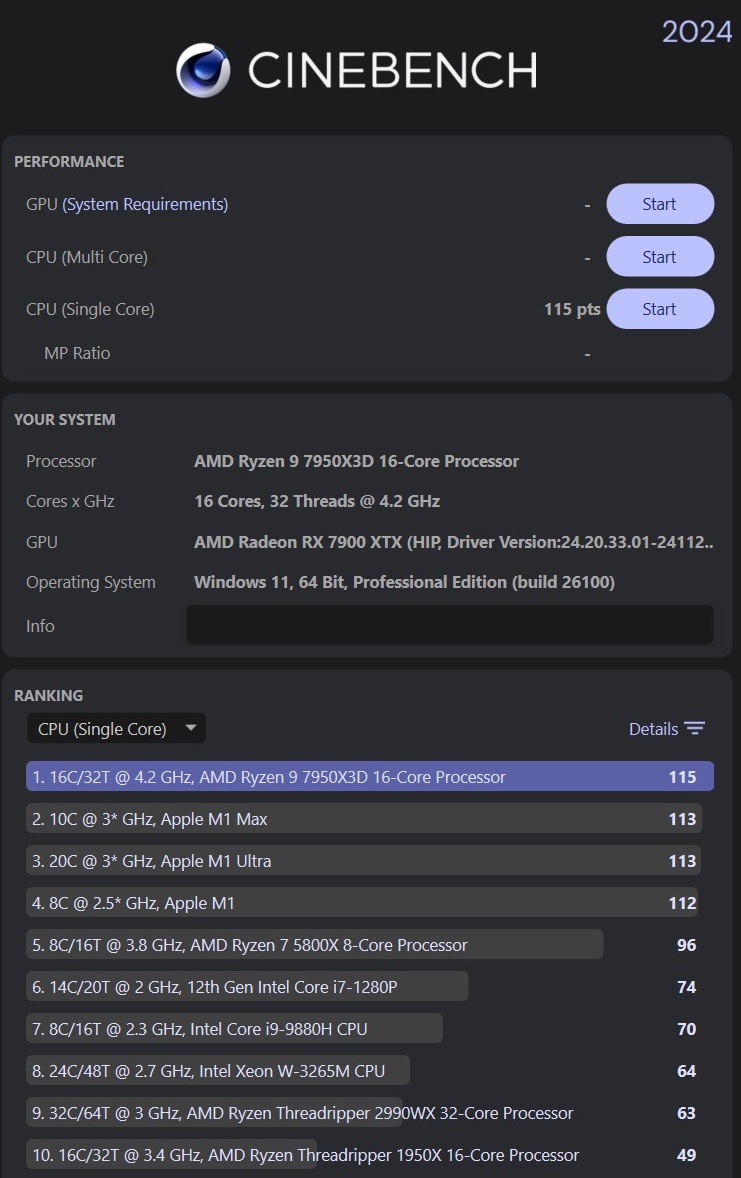
Task: Select the Apple M1 Ultra ranking bar
Action: click(363, 861)
